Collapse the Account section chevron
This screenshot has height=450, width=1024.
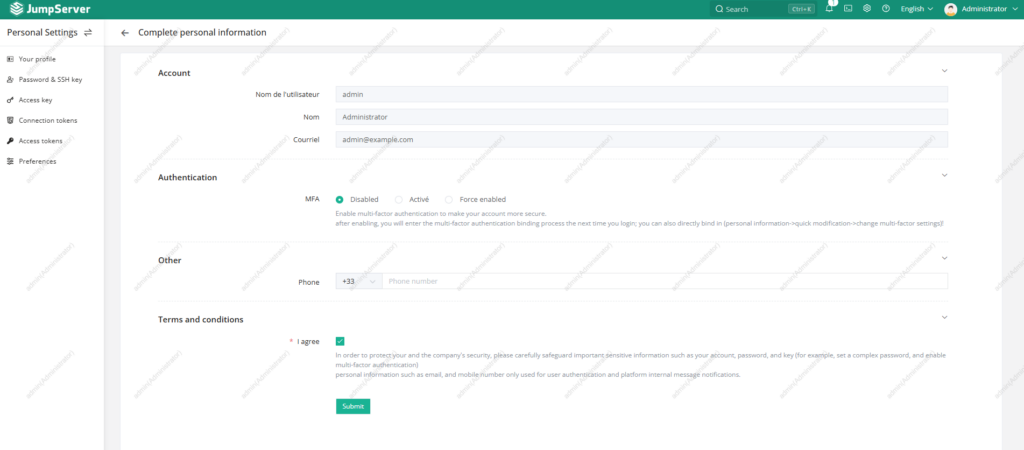(x=944, y=71)
